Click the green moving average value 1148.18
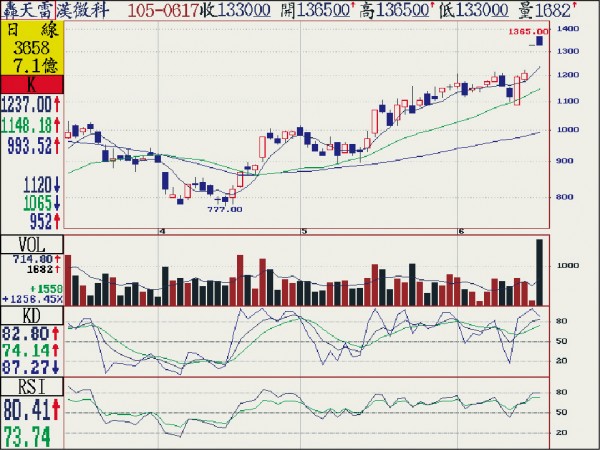This screenshot has width=600, height=450. pos(31,125)
